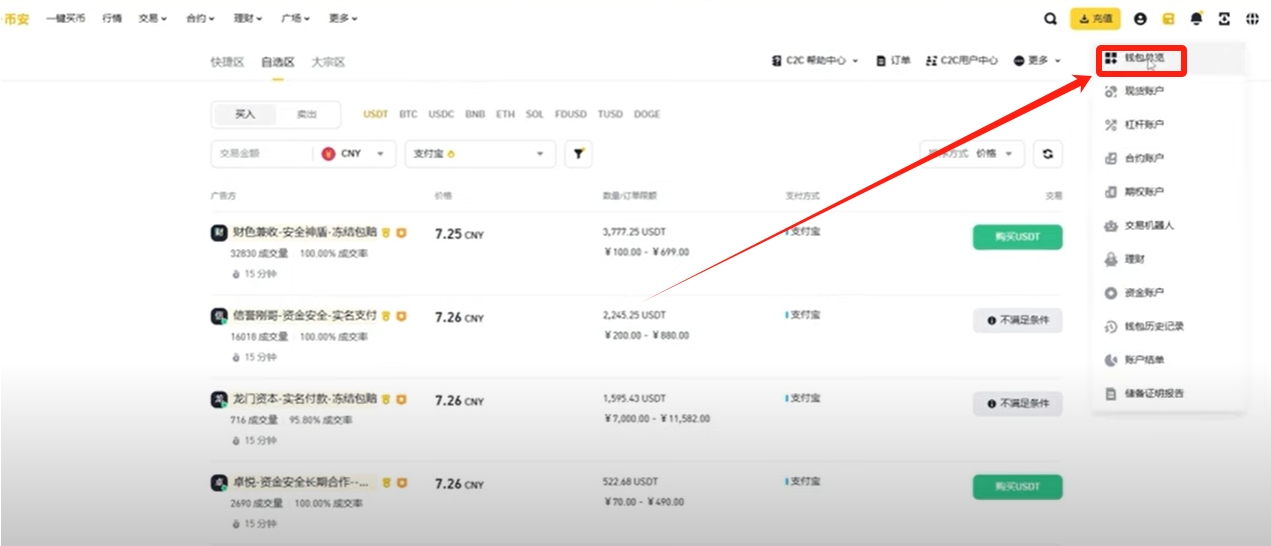Select the BTC coin option

[x=408, y=114]
